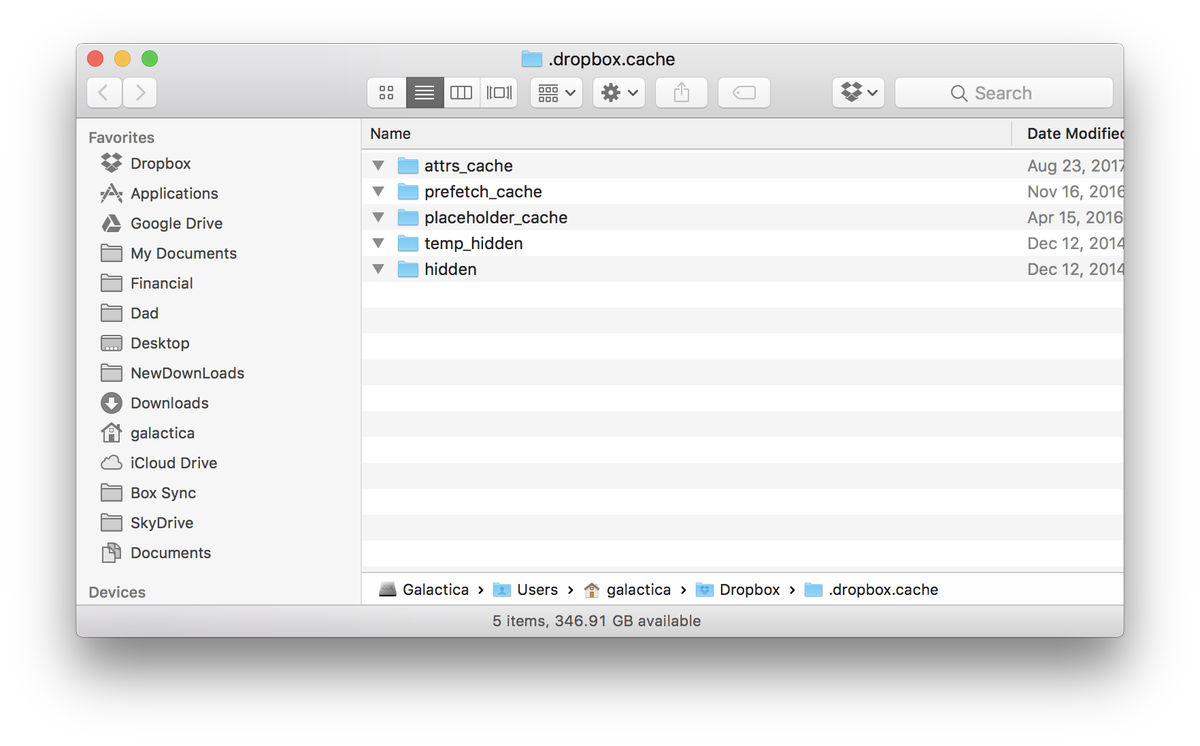Click the Devices sidebar heading
The image size is (1200, 746).
click(x=117, y=592)
